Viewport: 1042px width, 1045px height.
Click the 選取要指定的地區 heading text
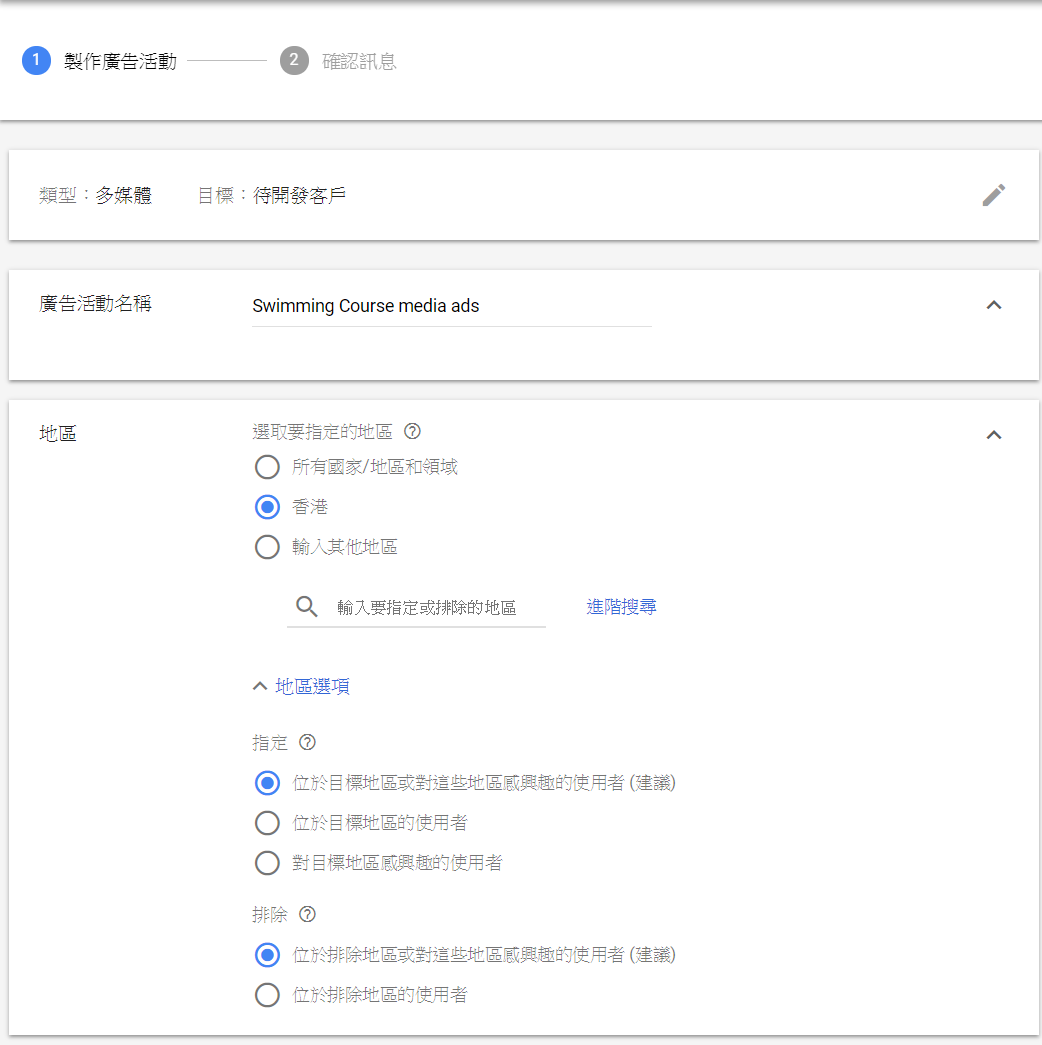point(322,432)
